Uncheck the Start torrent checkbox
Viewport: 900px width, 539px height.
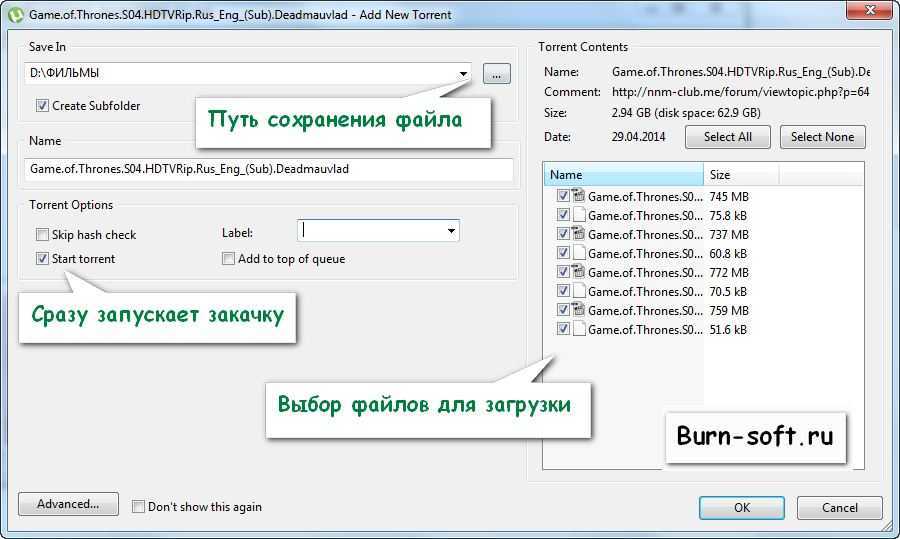(x=42, y=258)
